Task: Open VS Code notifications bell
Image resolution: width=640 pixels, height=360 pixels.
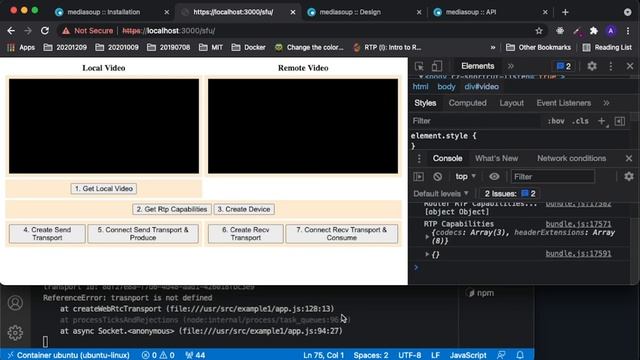Action: [520, 355]
